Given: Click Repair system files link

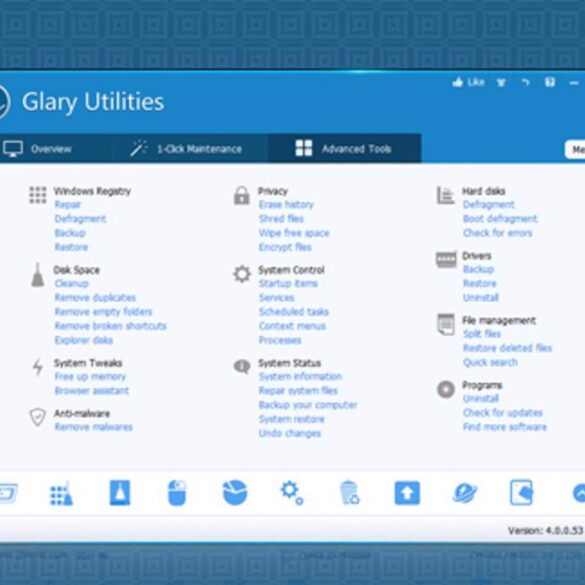Looking at the screenshot, I should click(x=298, y=391).
